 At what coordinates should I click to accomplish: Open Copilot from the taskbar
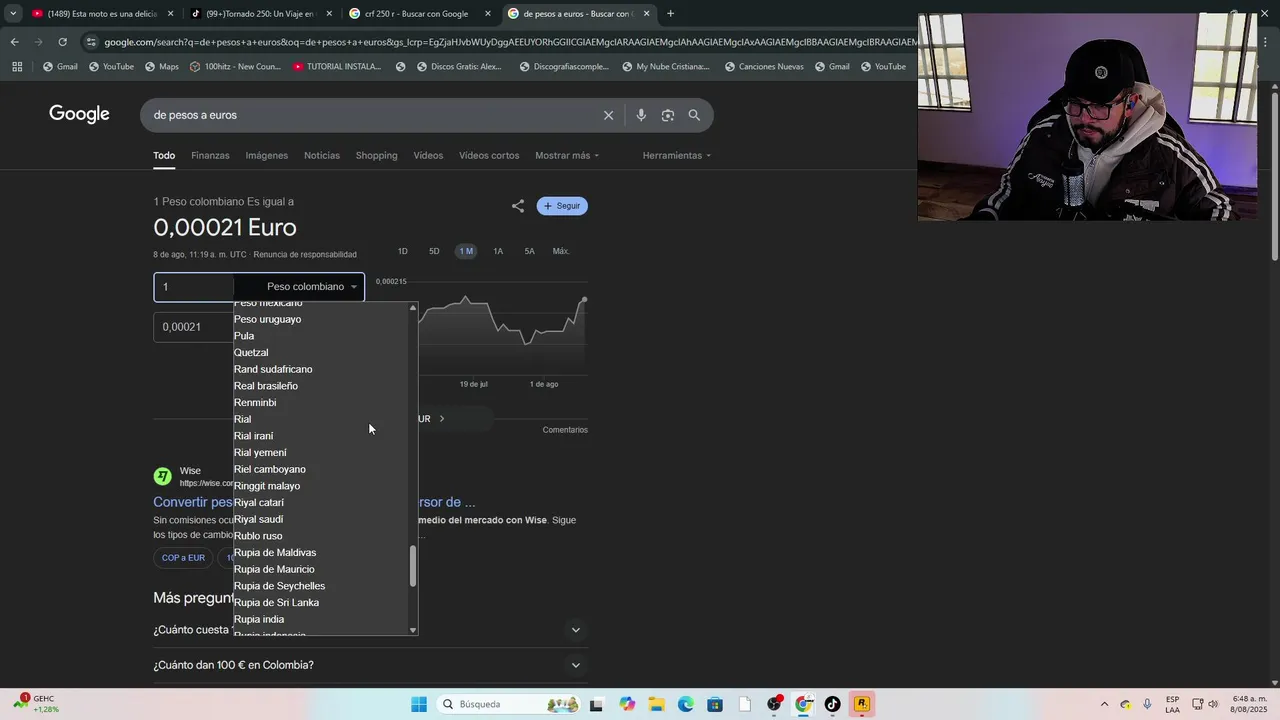[x=627, y=704]
